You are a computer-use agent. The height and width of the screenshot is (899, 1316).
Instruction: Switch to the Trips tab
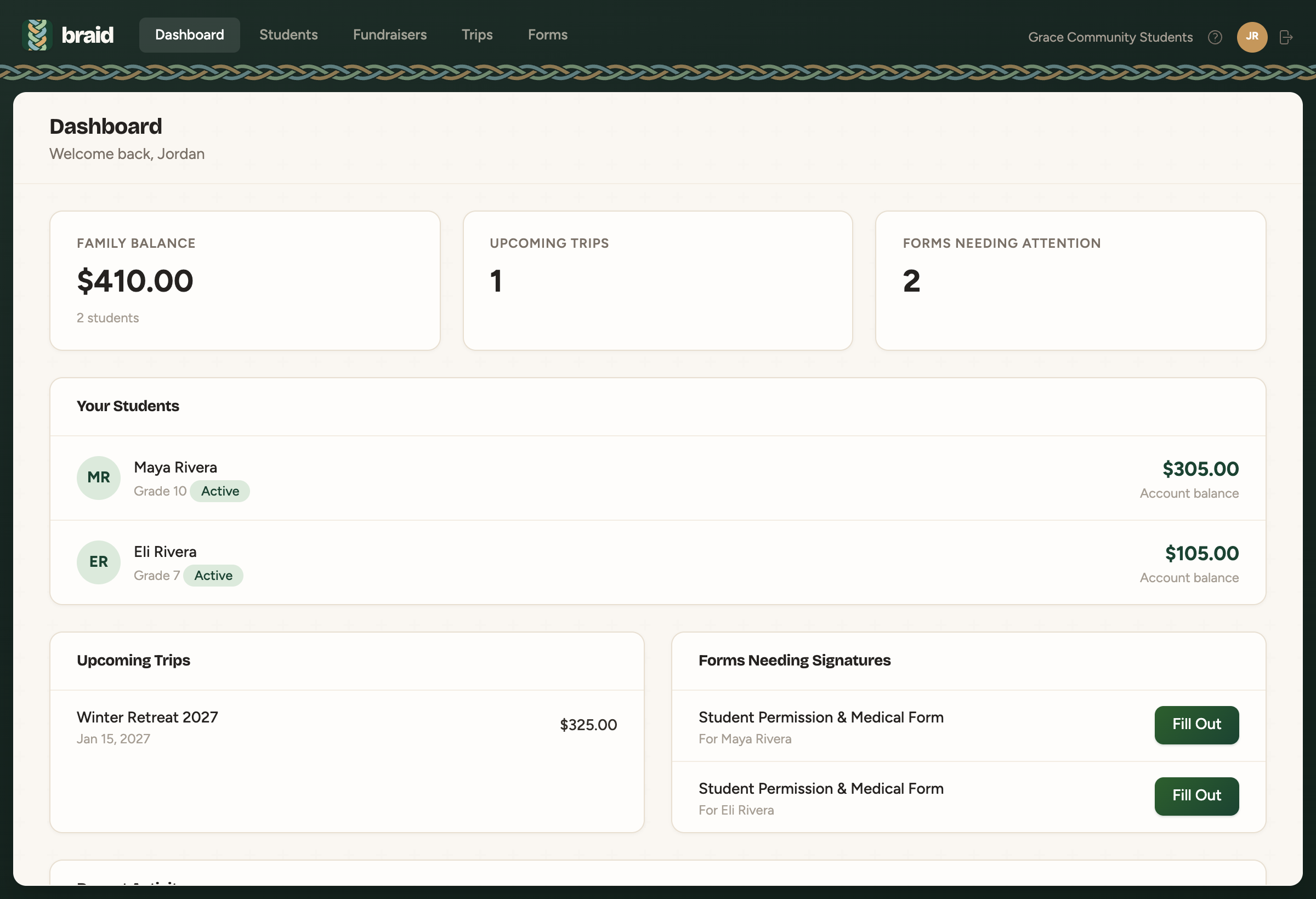coord(478,35)
